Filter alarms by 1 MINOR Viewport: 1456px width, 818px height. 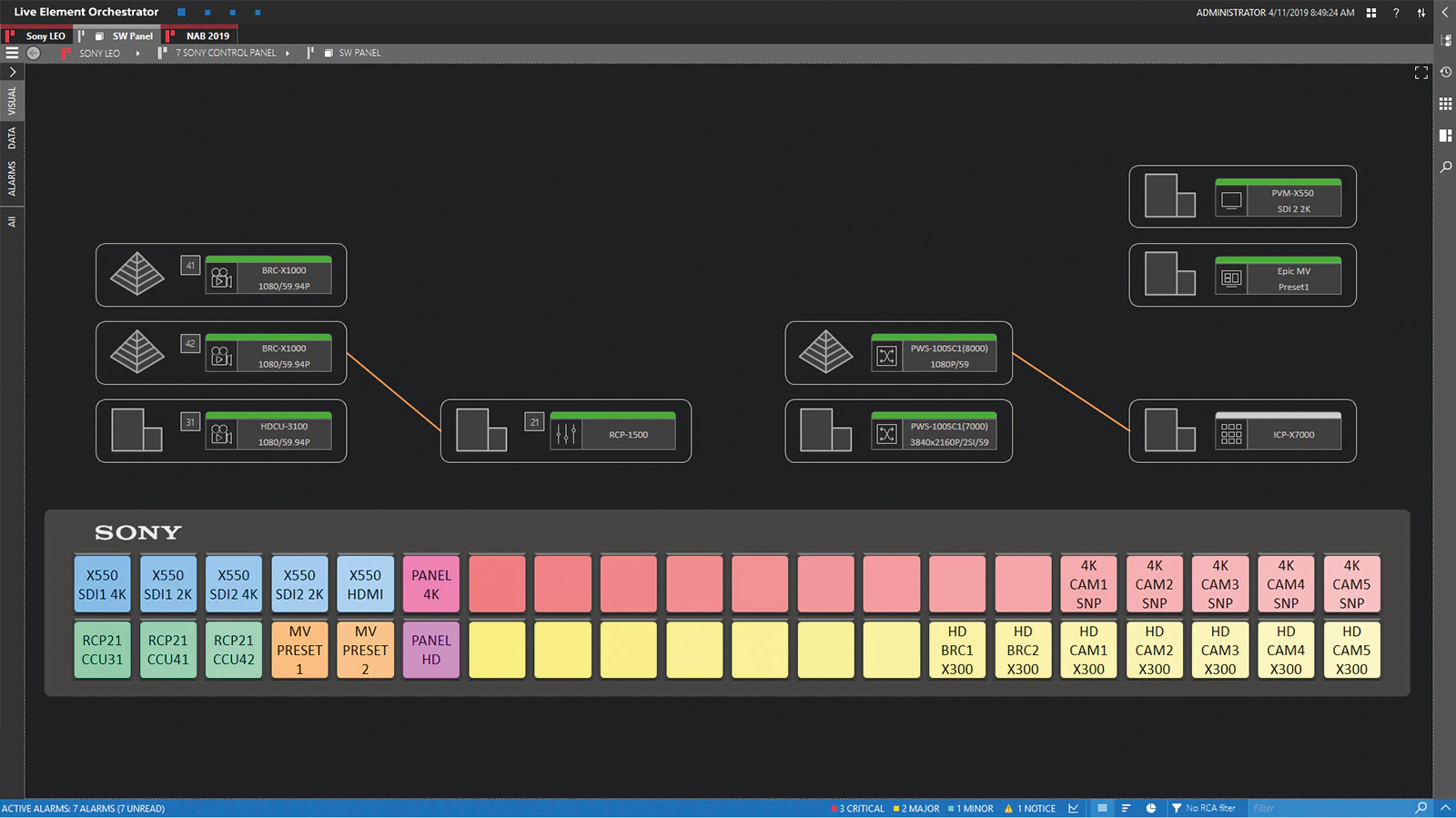(971, 808)
